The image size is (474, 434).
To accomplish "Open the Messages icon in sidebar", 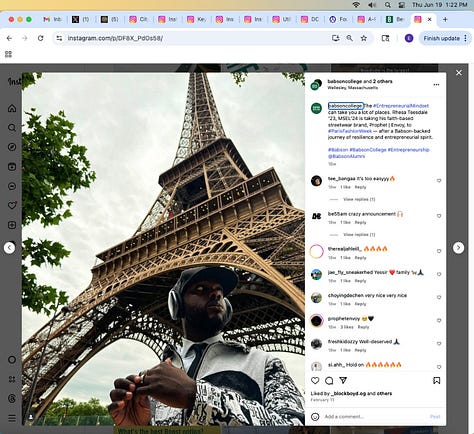I will click(x=12, y=186).
